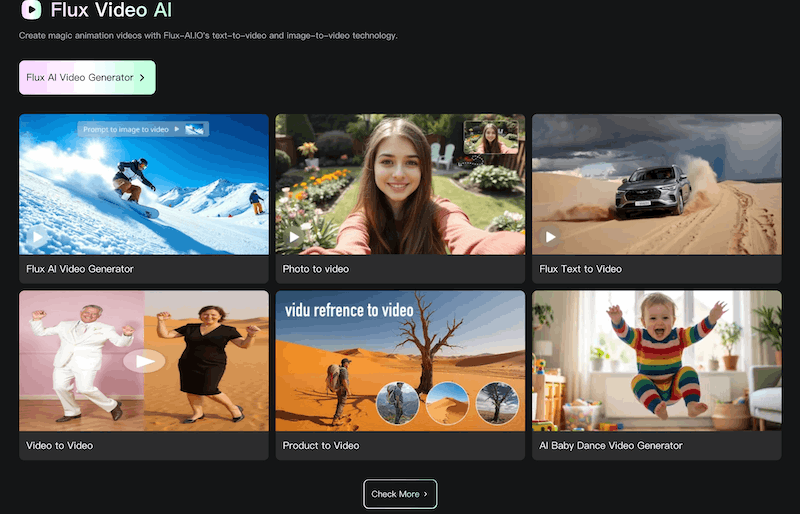Click the Video to Video card title
The image size is (800, 514).
click(x=60, y=446)
